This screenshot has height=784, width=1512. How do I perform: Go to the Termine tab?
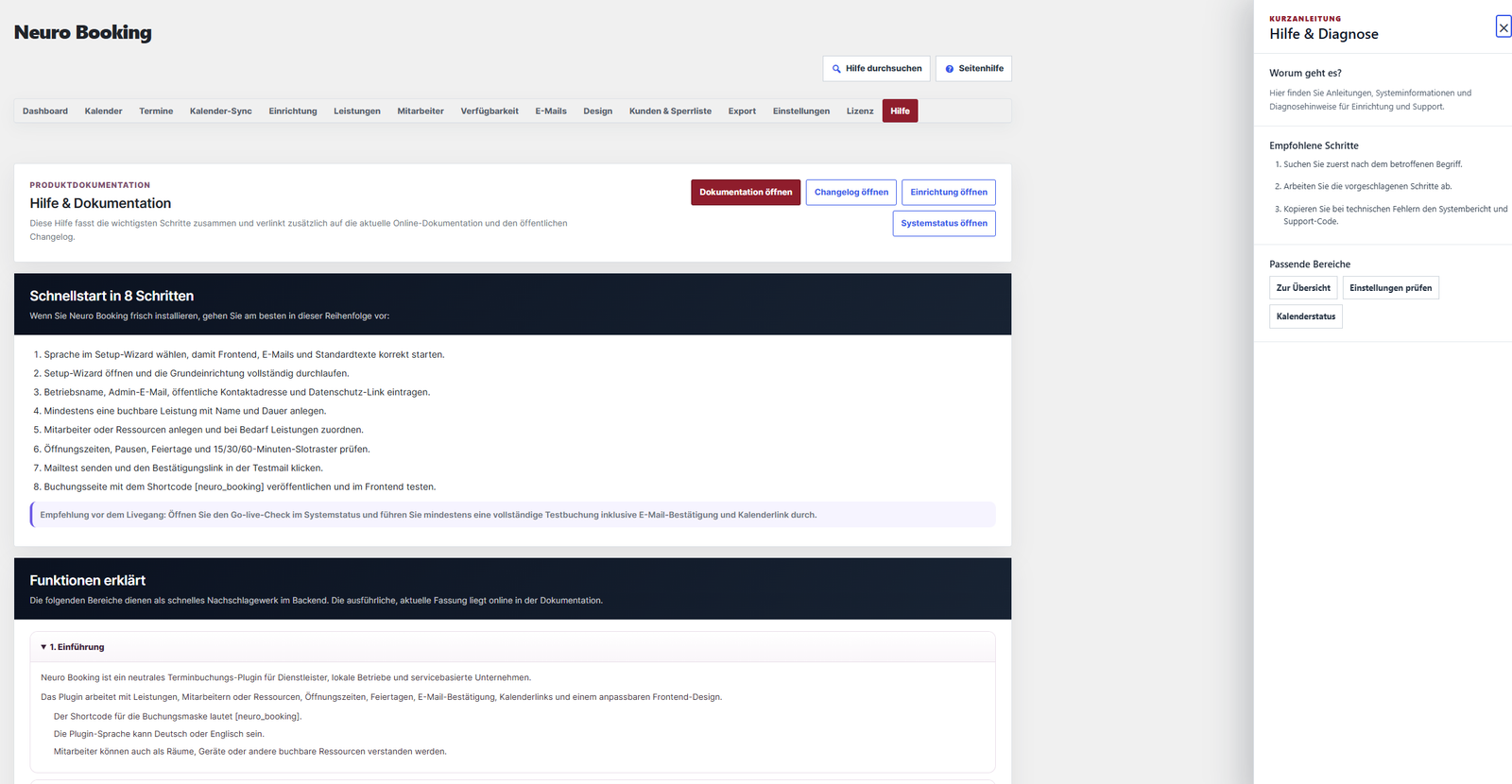click(x=156, y=111)
